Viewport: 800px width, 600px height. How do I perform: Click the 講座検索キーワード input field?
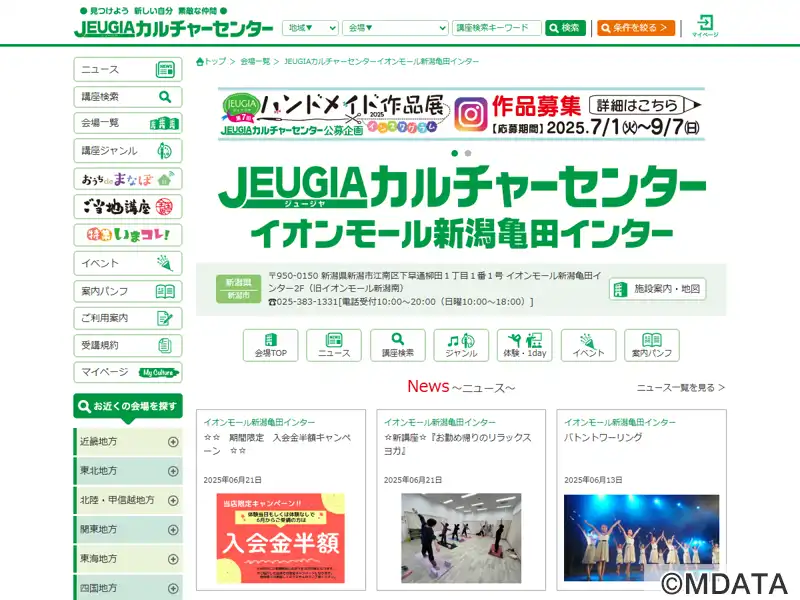click(x=496, y=28)
